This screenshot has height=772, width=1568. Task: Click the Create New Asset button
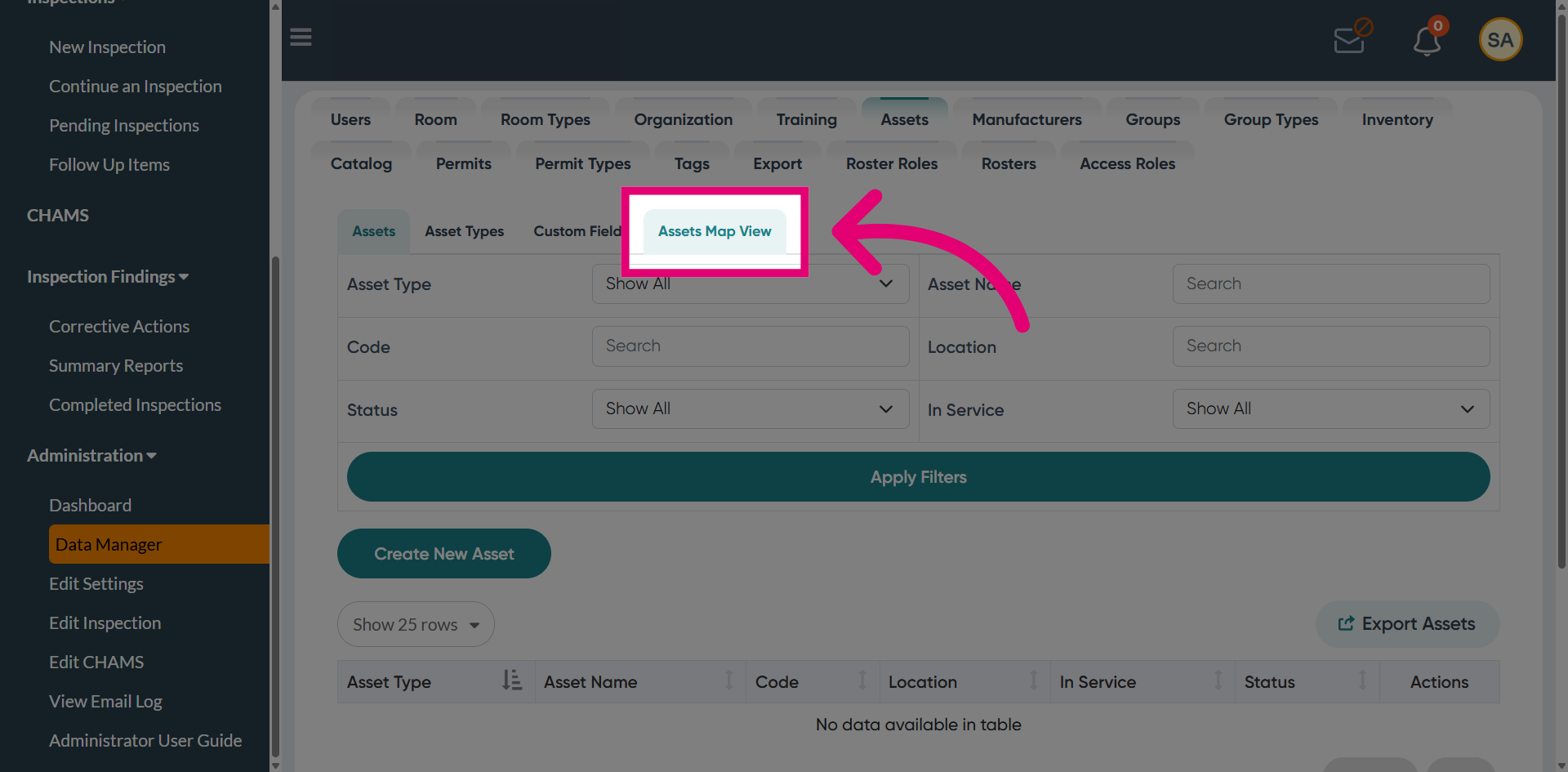(x=443, y=554)
